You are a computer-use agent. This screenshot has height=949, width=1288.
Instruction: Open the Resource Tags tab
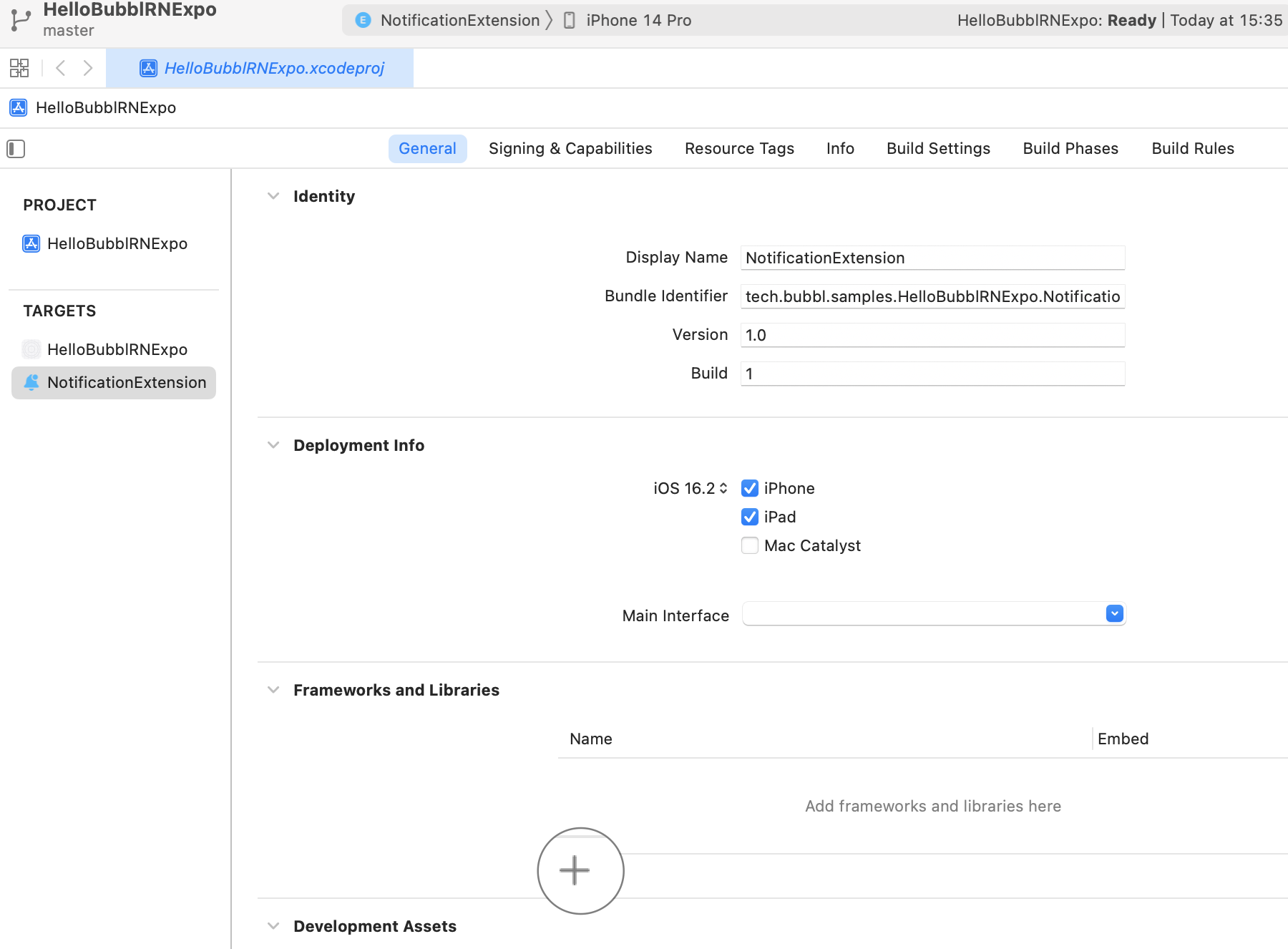tap(739, 149)
